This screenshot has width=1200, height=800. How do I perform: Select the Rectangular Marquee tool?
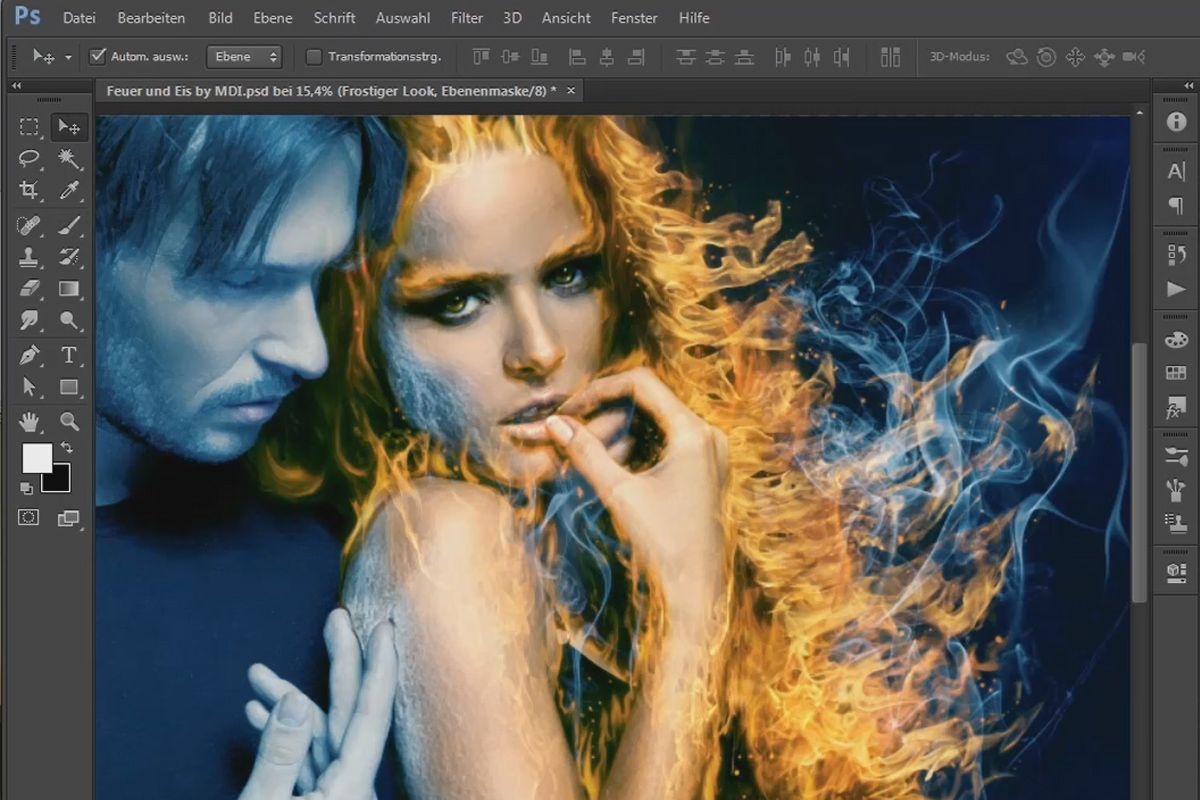click(29, 127)
